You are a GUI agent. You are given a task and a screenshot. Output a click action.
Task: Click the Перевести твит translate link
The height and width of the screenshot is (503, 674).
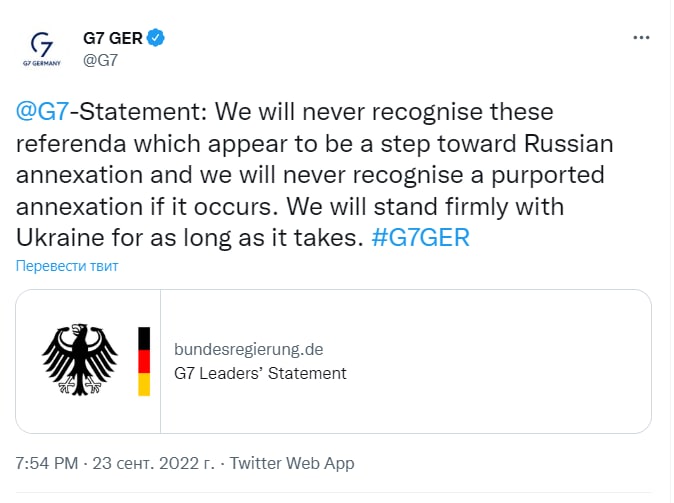point(67,266)
